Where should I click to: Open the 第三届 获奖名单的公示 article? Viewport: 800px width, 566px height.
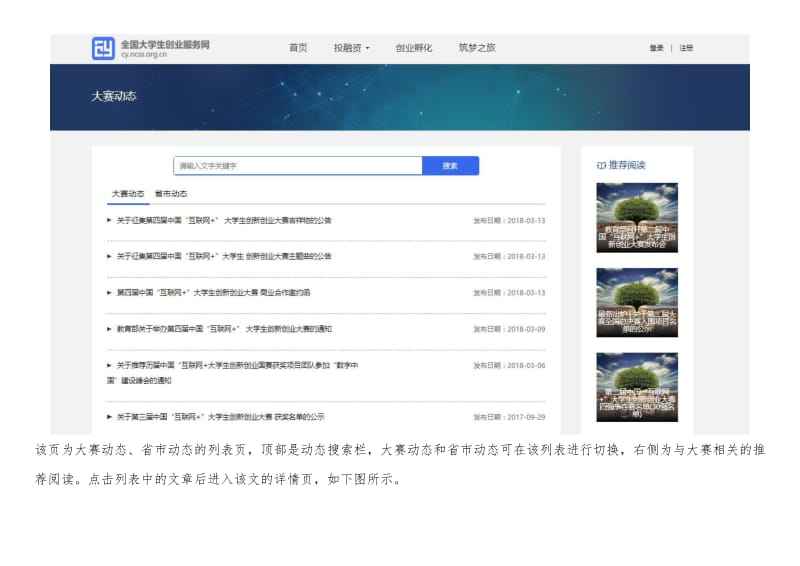click(220, 417)
